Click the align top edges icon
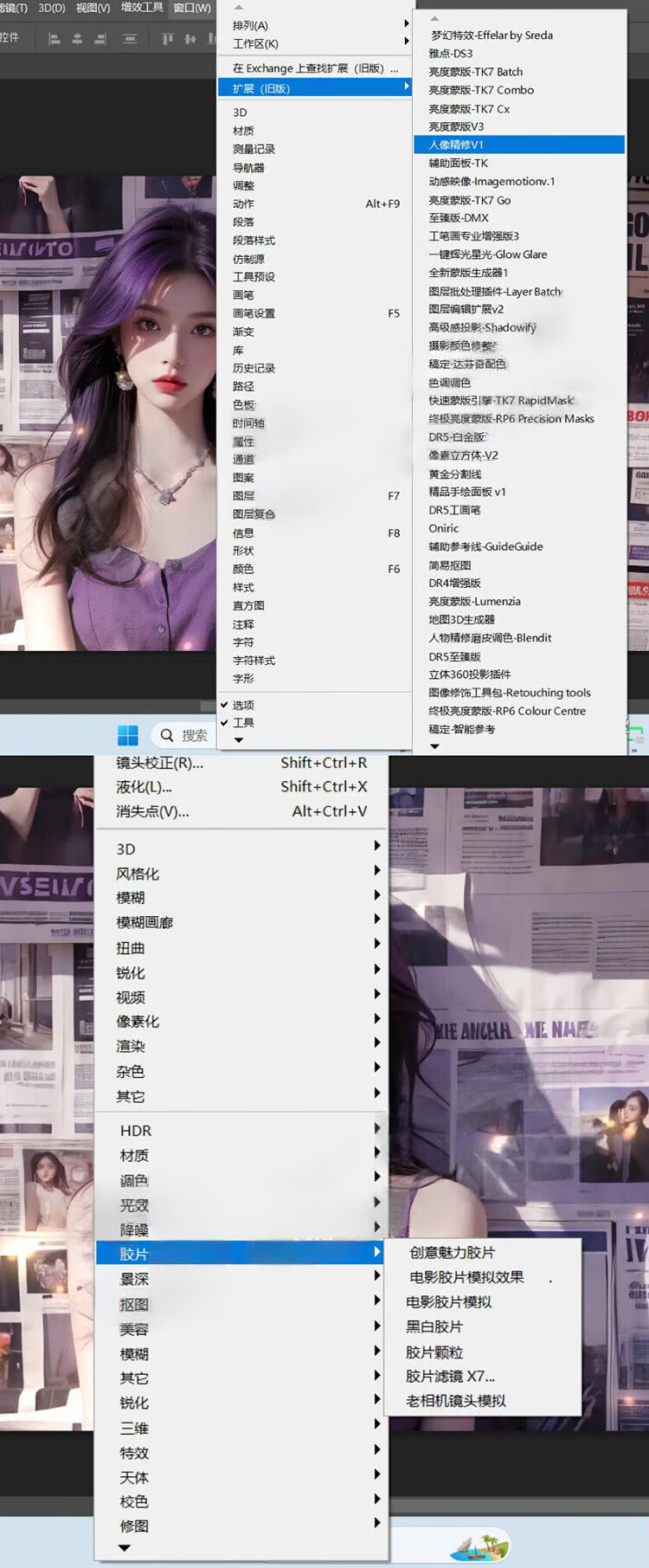 click(x=168, y=39)
